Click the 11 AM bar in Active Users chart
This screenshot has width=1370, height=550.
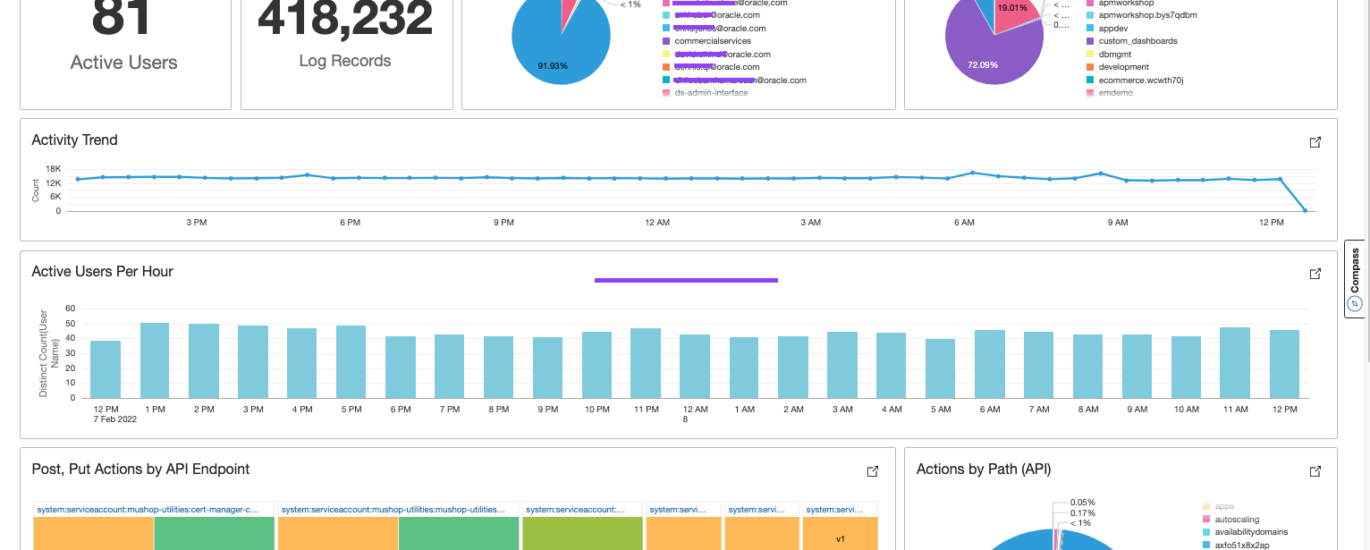pyautogui.click(x=1234, y=362)
